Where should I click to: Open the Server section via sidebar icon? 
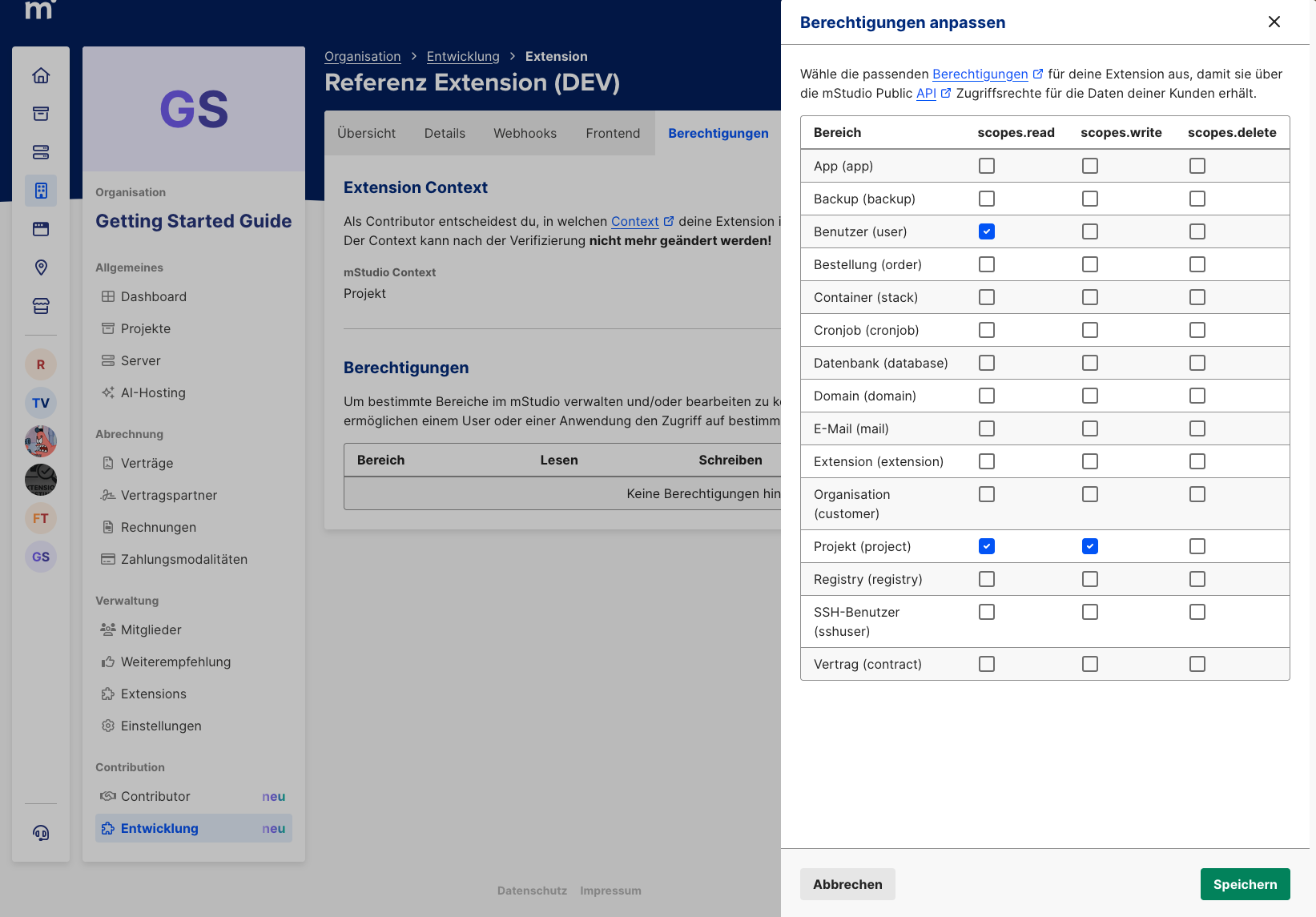point(41,152)
